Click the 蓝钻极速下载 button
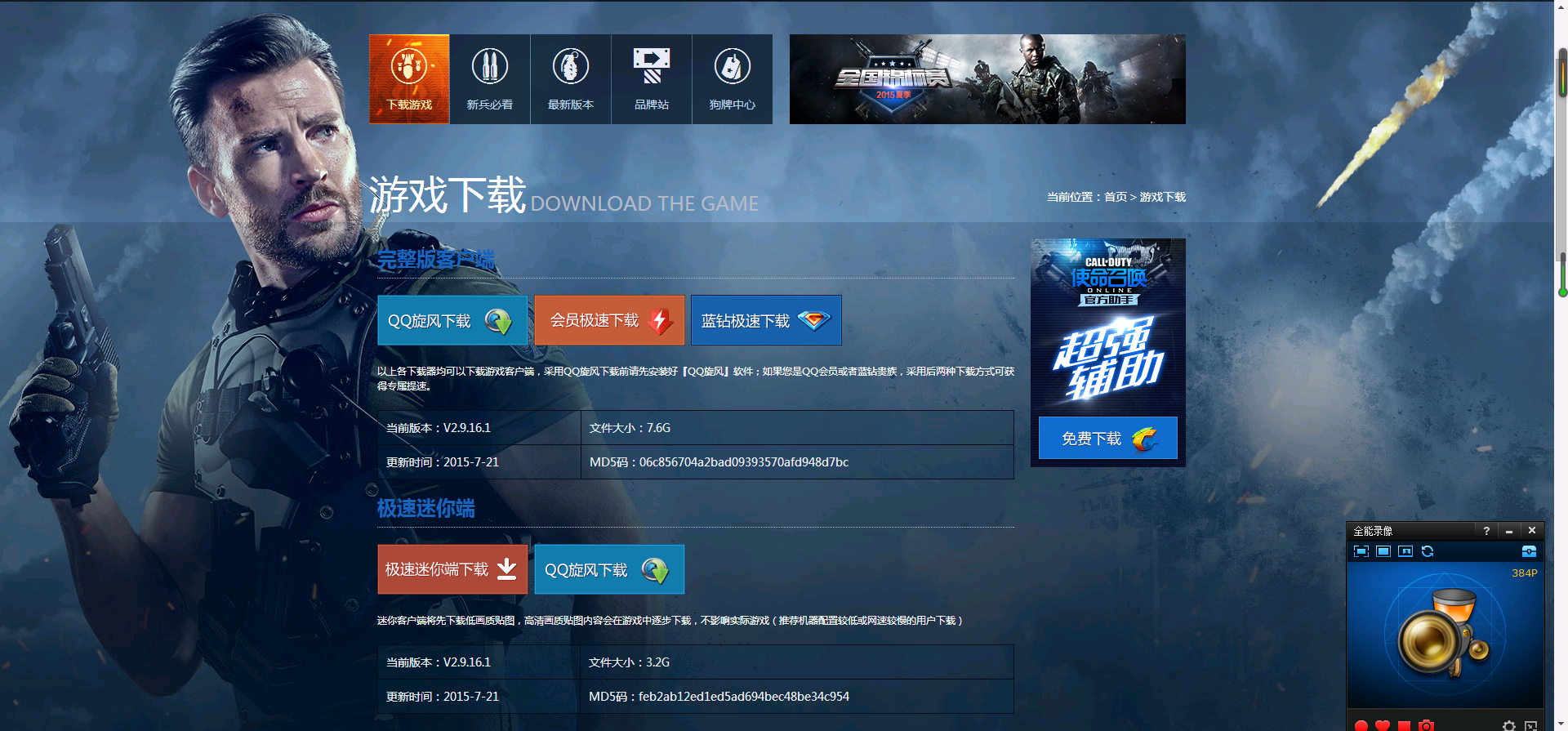This screenshot has height=731, width=1568. pos(765,320)
